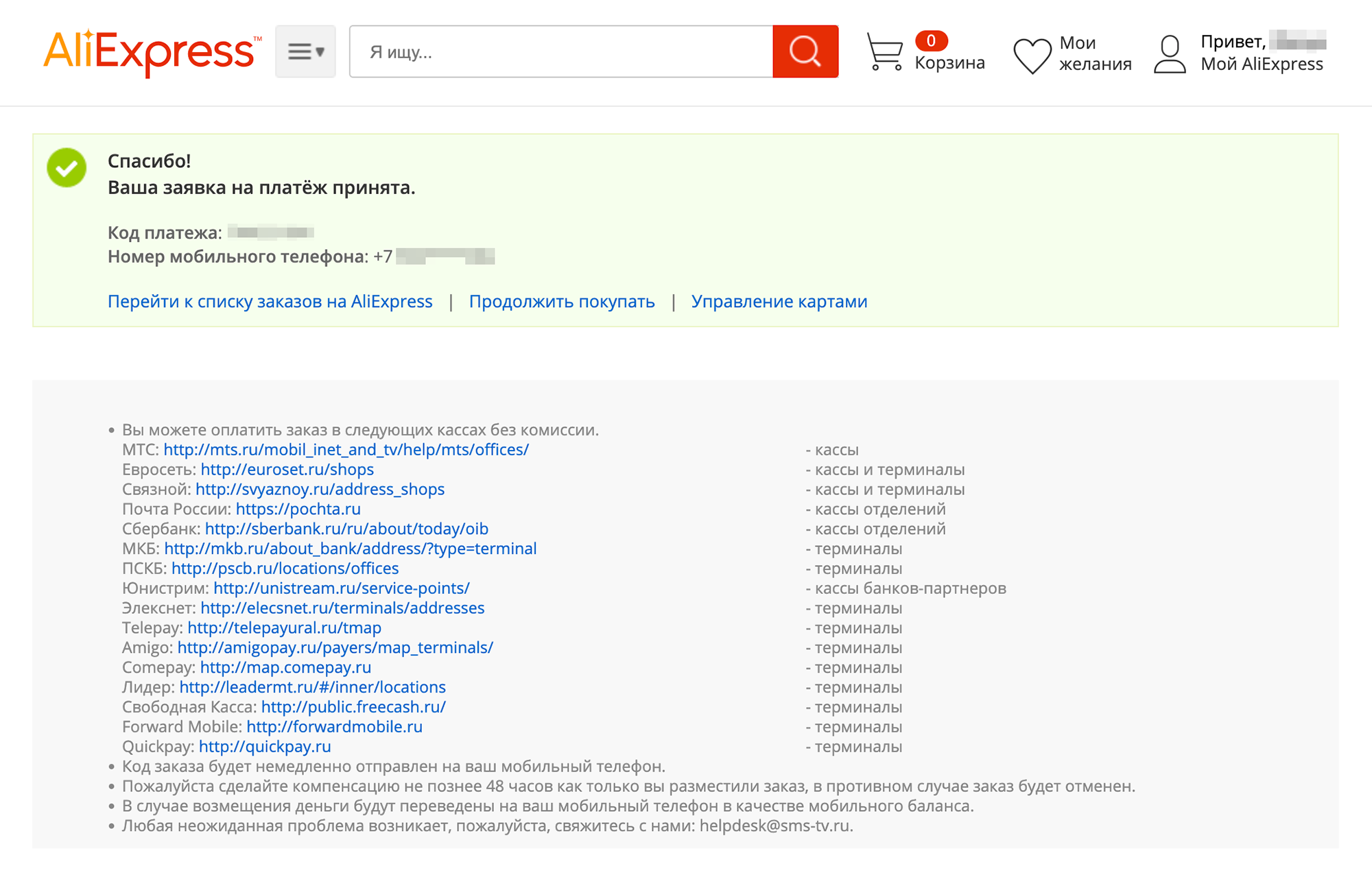Open the telepayural.ru/tmap link
1372x886 pixels.
[x=285, y=628]
